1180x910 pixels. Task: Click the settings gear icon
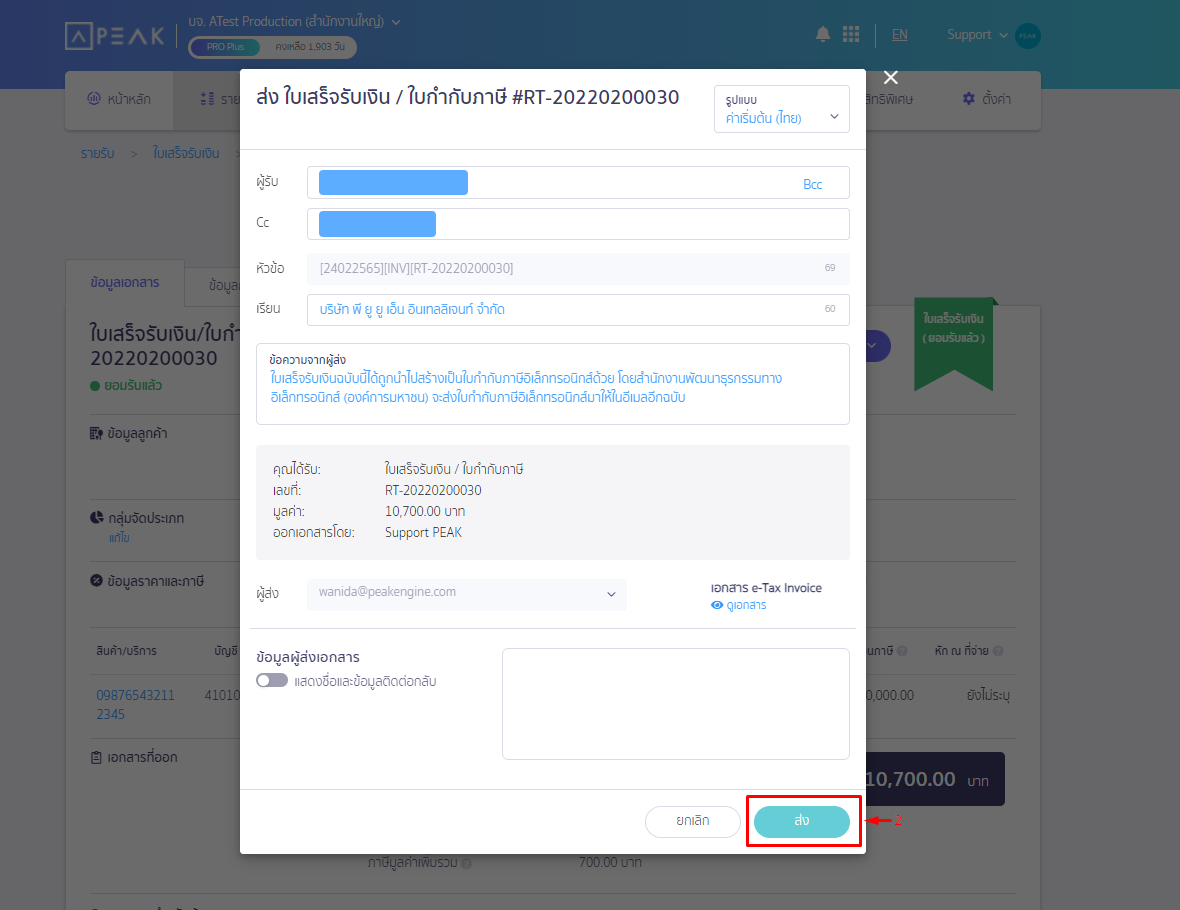(968, 99)
